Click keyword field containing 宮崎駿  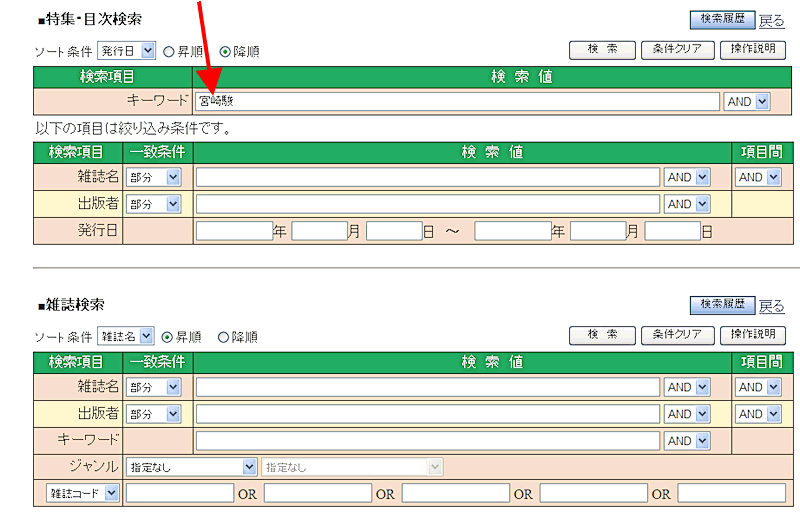click(457, 101)
